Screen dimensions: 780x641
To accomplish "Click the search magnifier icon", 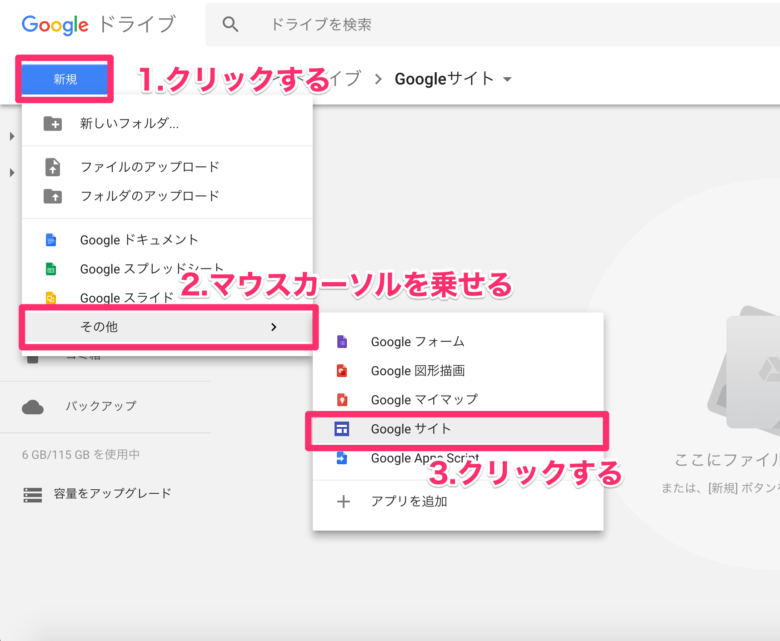I will click(x=230, y=24).
